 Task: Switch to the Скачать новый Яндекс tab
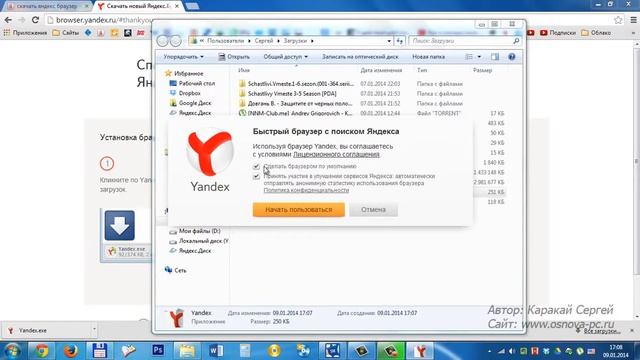138,6
